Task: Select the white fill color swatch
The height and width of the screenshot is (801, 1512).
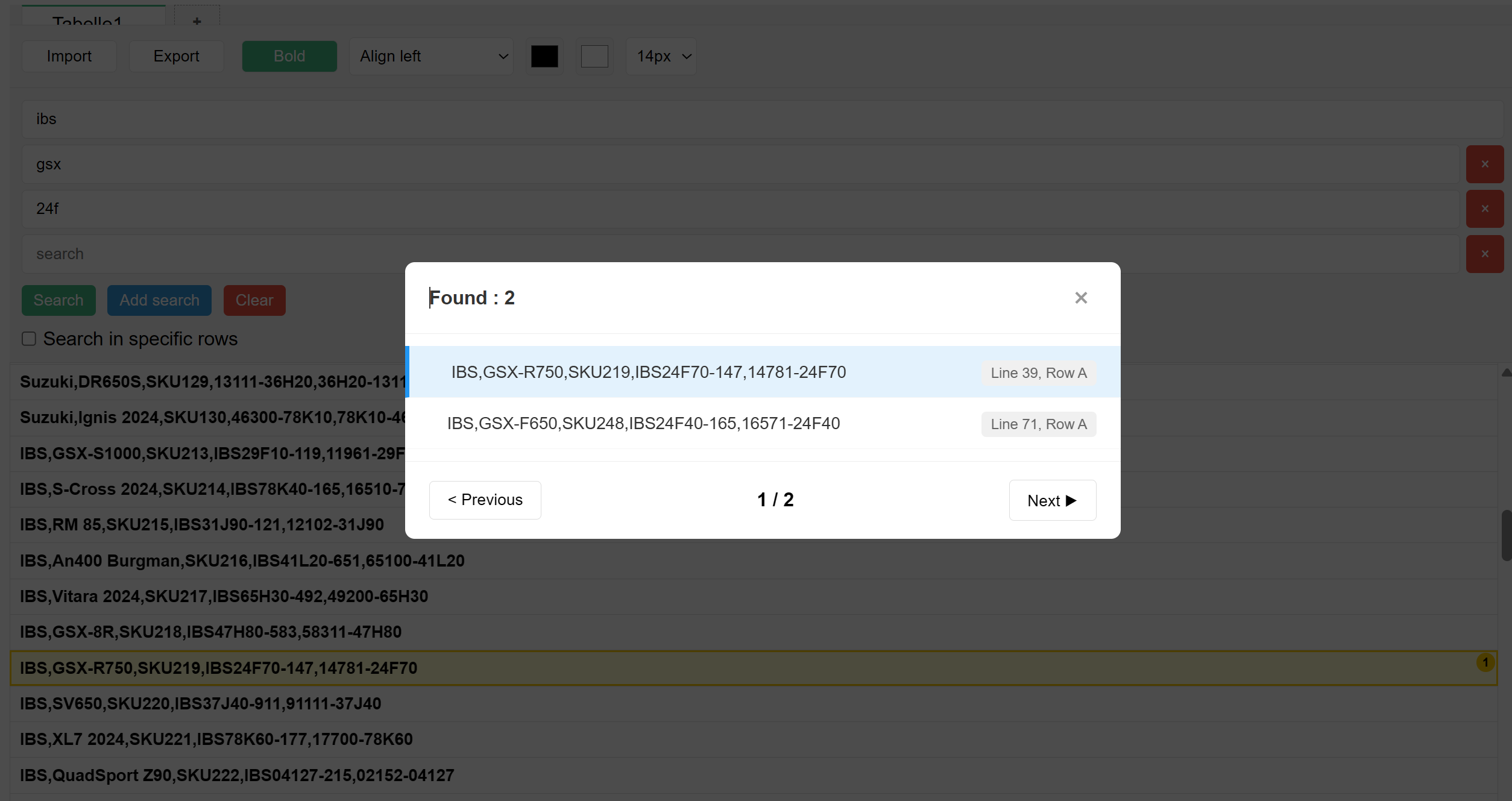Action: click(x=594, y=56)
